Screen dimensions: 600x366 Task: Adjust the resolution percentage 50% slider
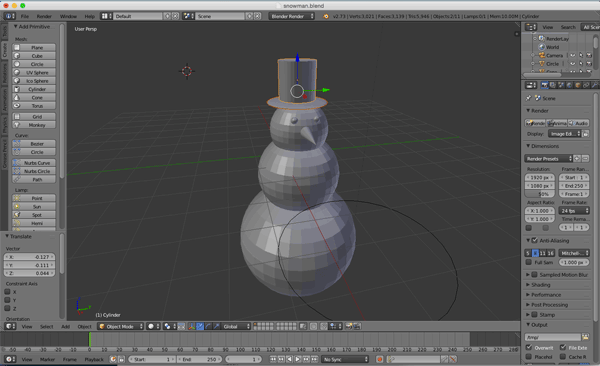(540, 194)
